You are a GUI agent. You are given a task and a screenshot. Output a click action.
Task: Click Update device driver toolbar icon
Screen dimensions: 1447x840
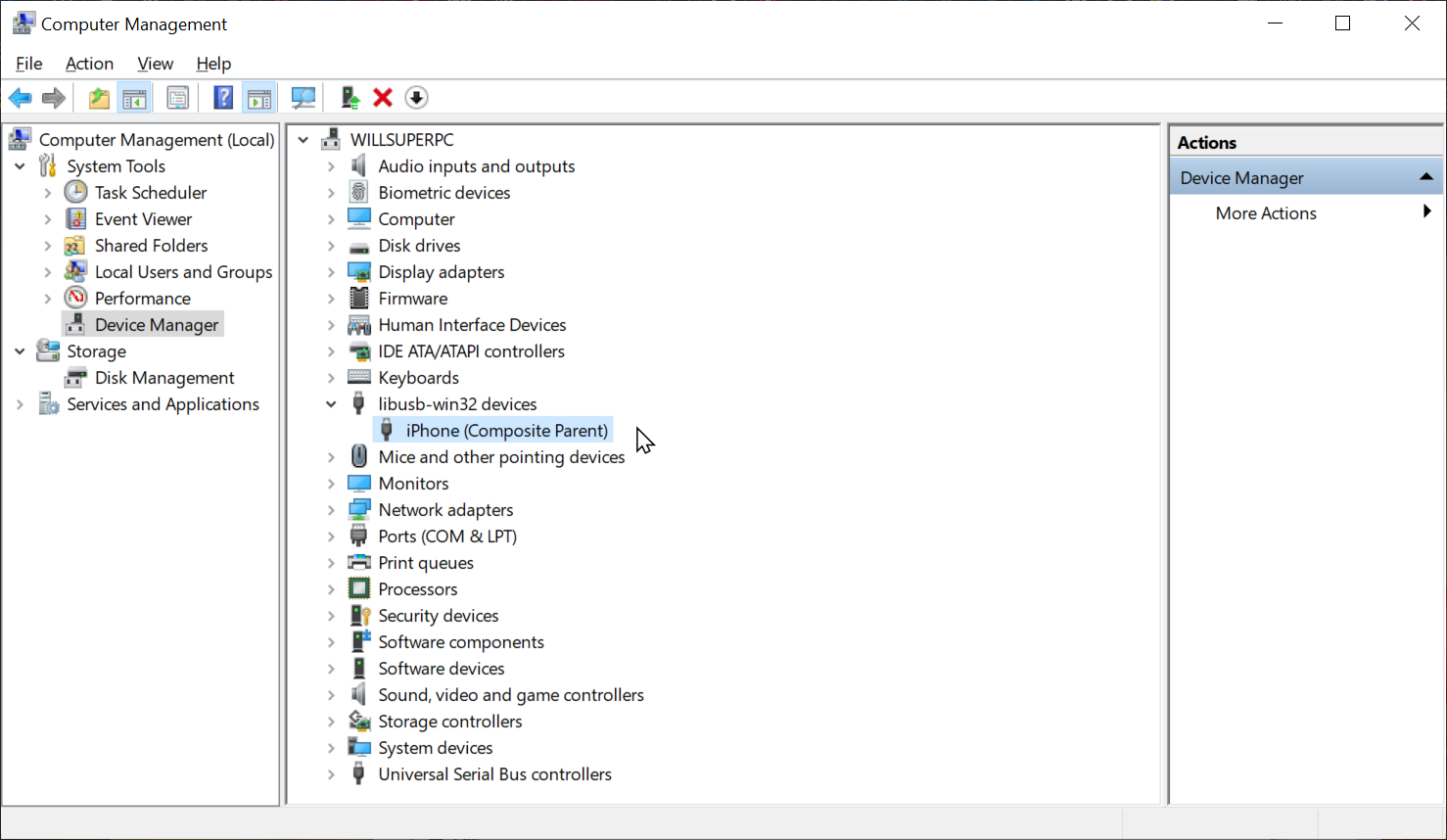350,98
